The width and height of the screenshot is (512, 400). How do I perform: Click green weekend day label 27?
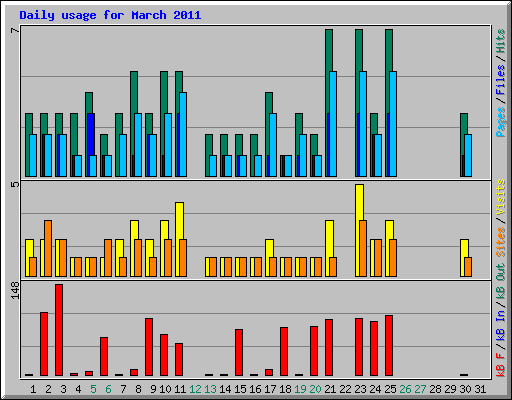tap(420, 389)
